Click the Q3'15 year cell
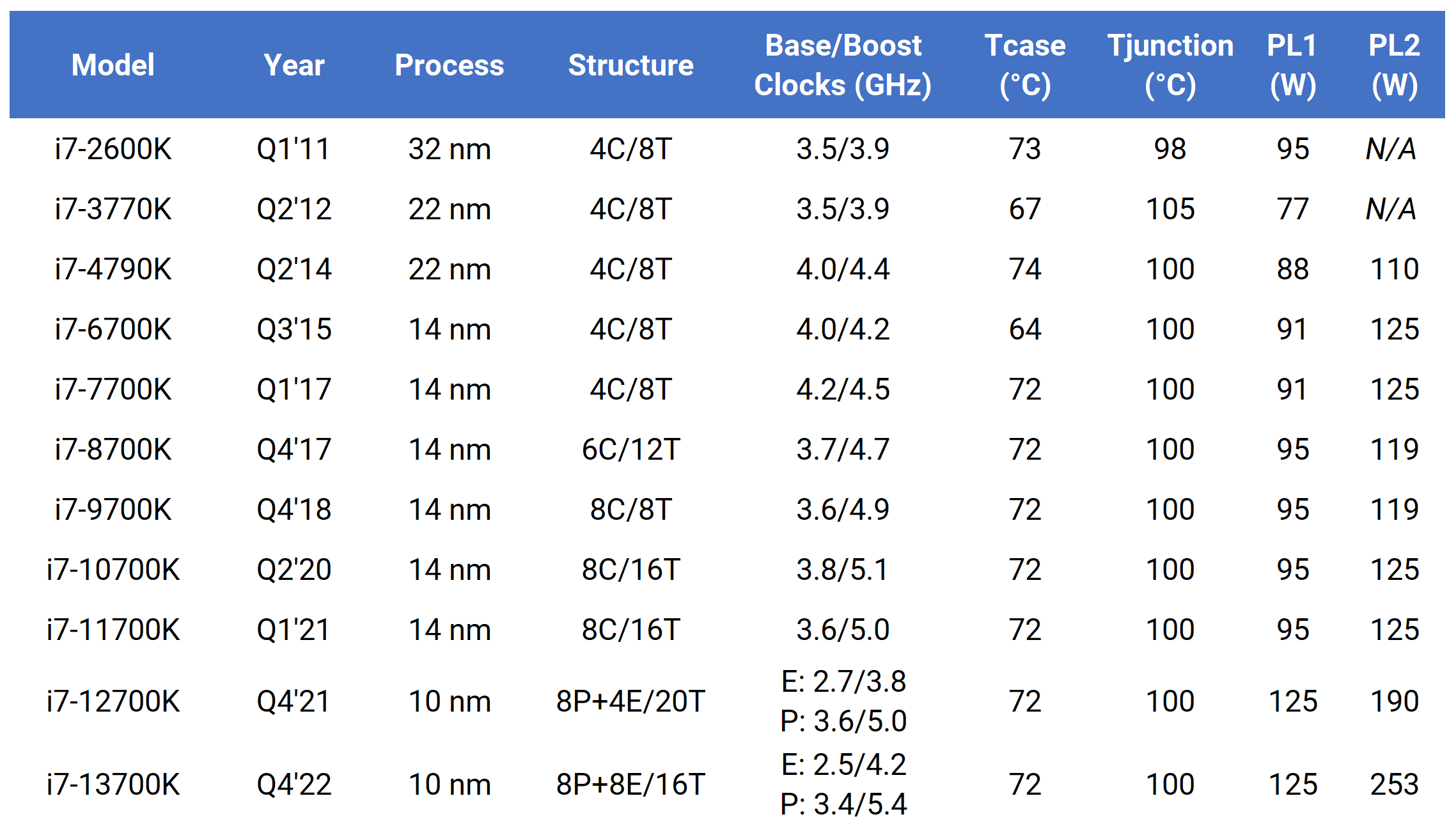Viewport: 1456px width, 835px height. 294,329
